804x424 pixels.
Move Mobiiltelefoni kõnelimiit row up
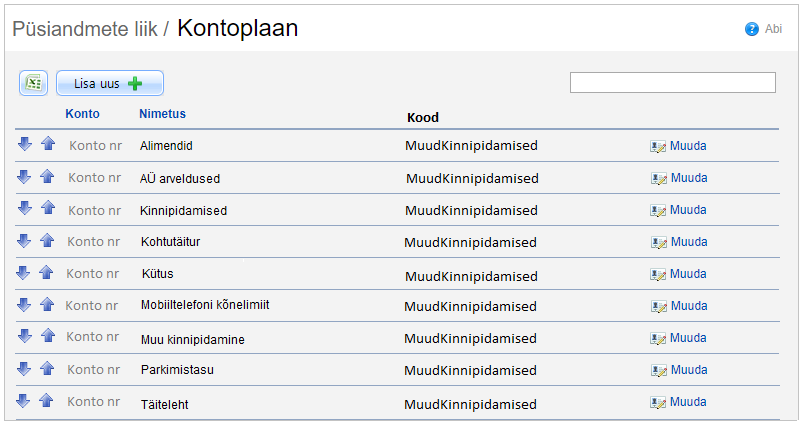pyautogui.click(x=46, y=304)
